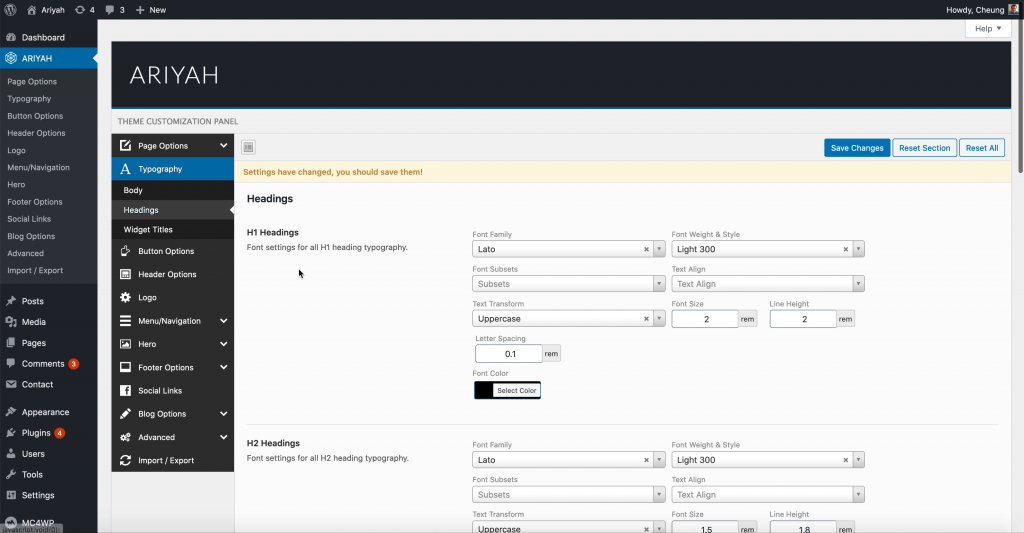
Task: Expand the Footer Options panel chevron
Action: click(223, 367)
